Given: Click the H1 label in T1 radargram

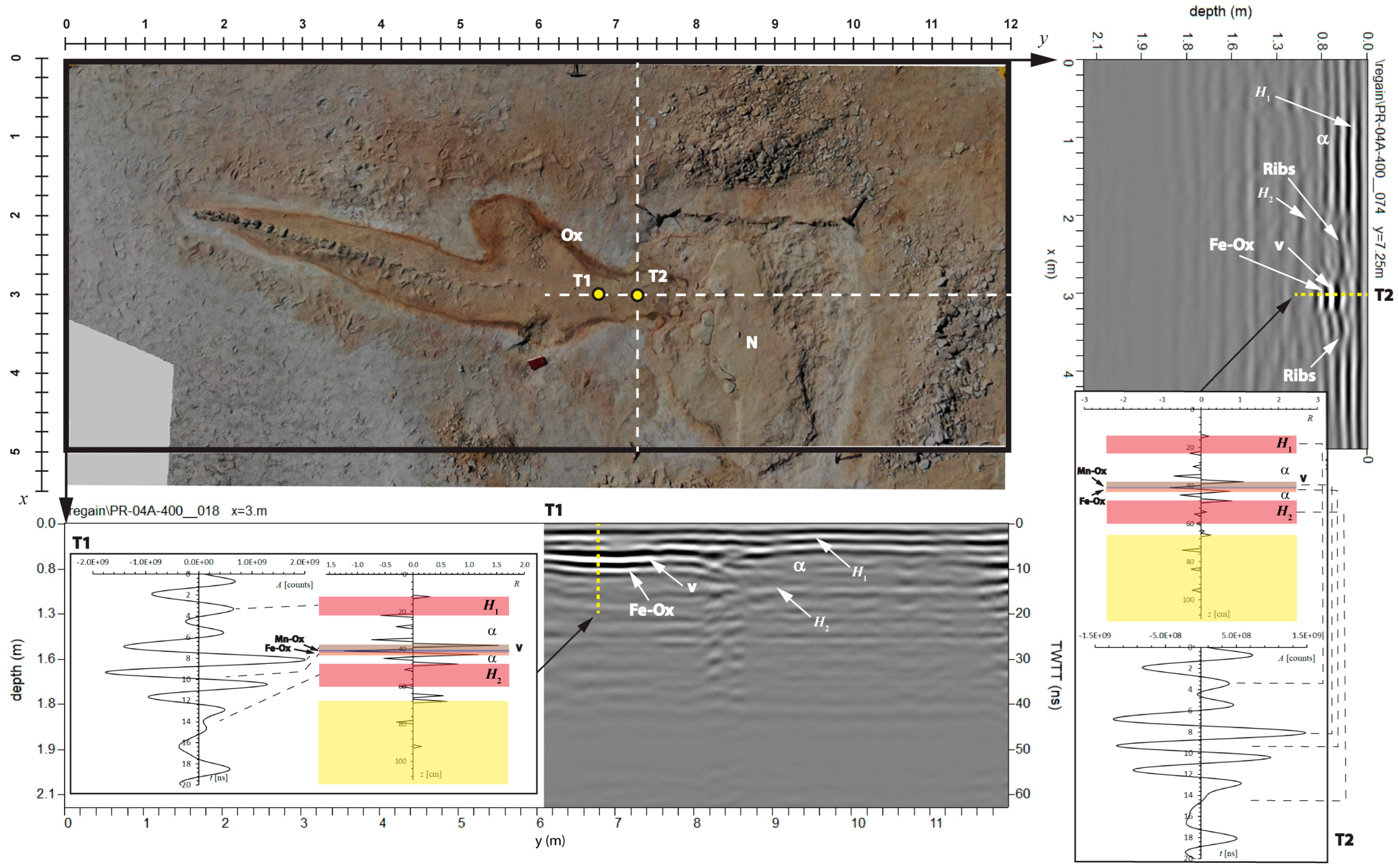Looking at the screenshot, I should click(858, 572).
